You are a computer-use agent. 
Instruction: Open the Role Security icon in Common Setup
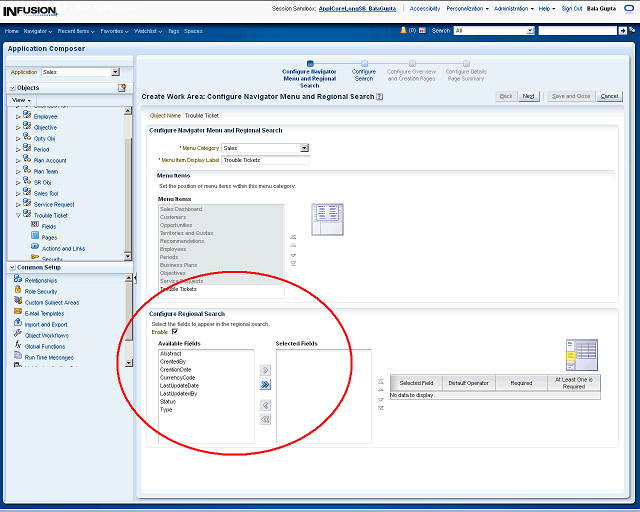click(x=18, y=291)
